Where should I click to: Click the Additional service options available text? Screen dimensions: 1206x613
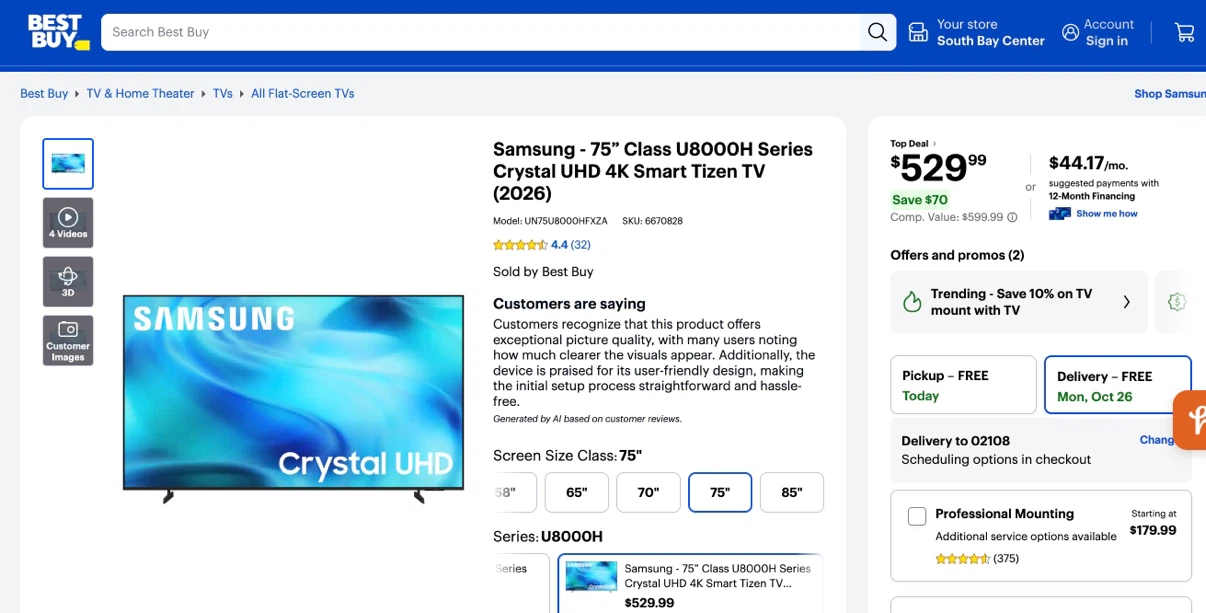1026,537
